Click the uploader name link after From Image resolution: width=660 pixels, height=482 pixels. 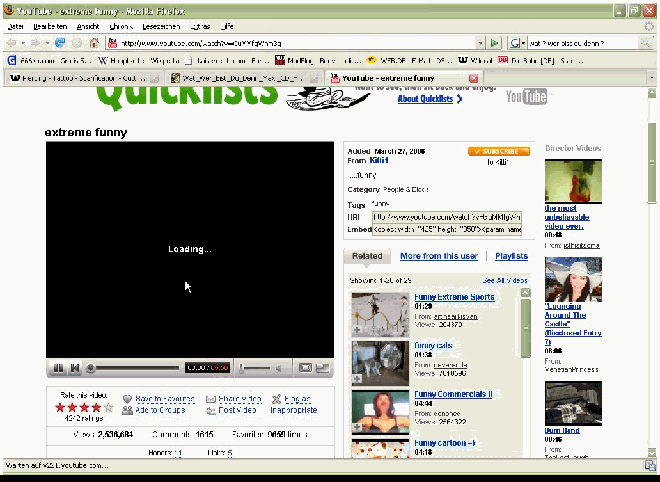click(x=378, y=160)
